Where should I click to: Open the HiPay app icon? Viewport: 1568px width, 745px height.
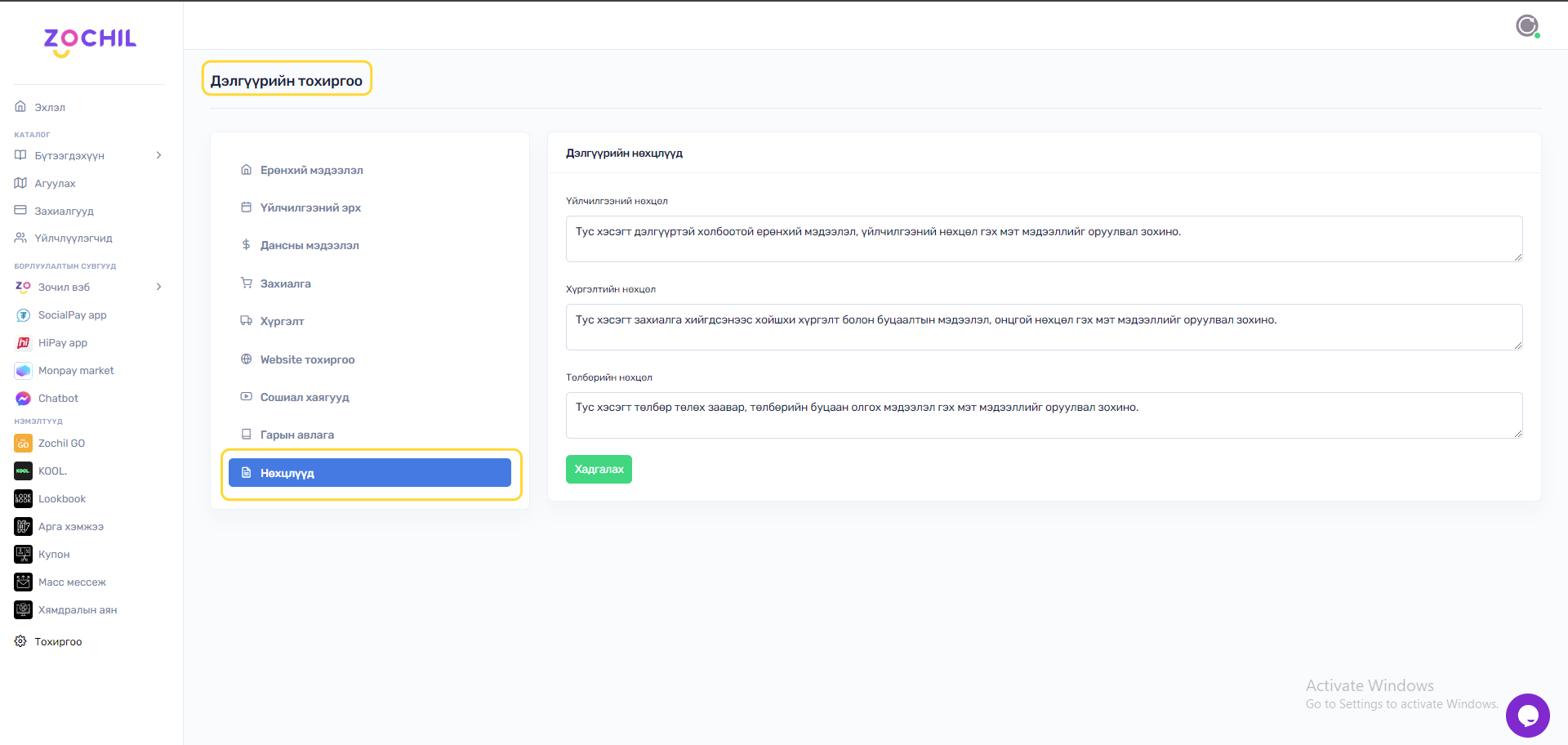coord(23,343)
